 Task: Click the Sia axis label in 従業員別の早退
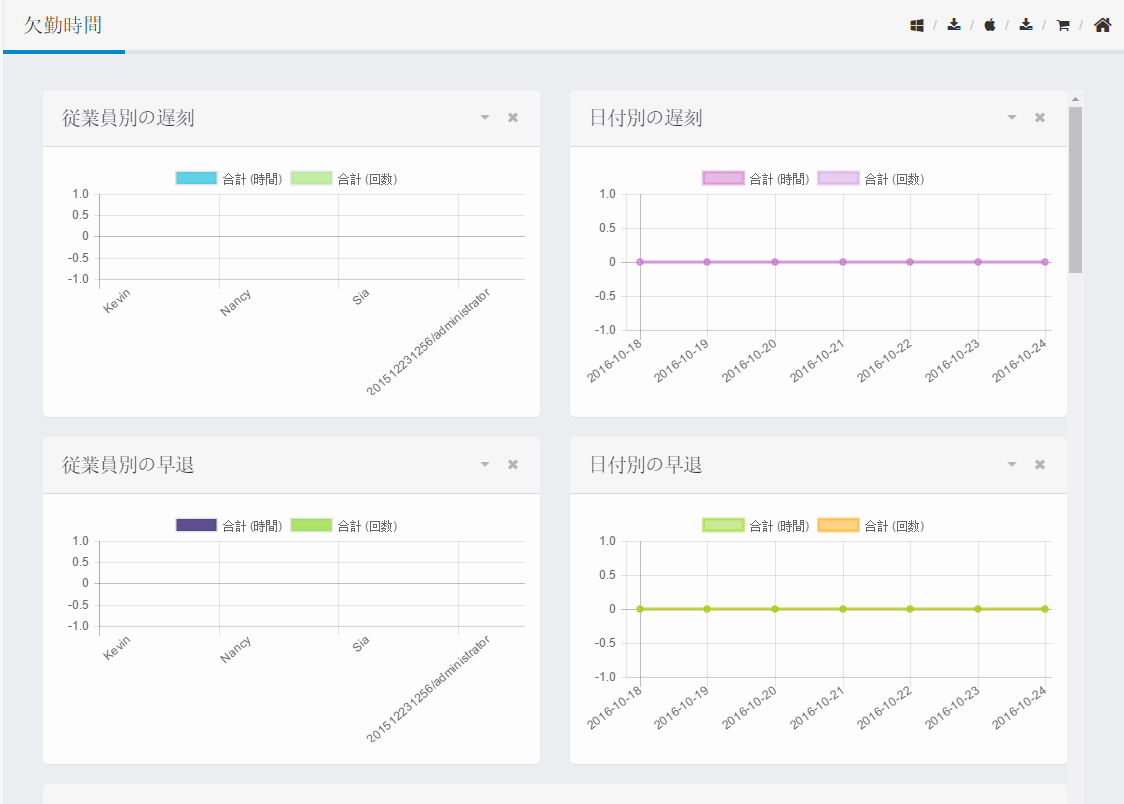pos(361,643)
